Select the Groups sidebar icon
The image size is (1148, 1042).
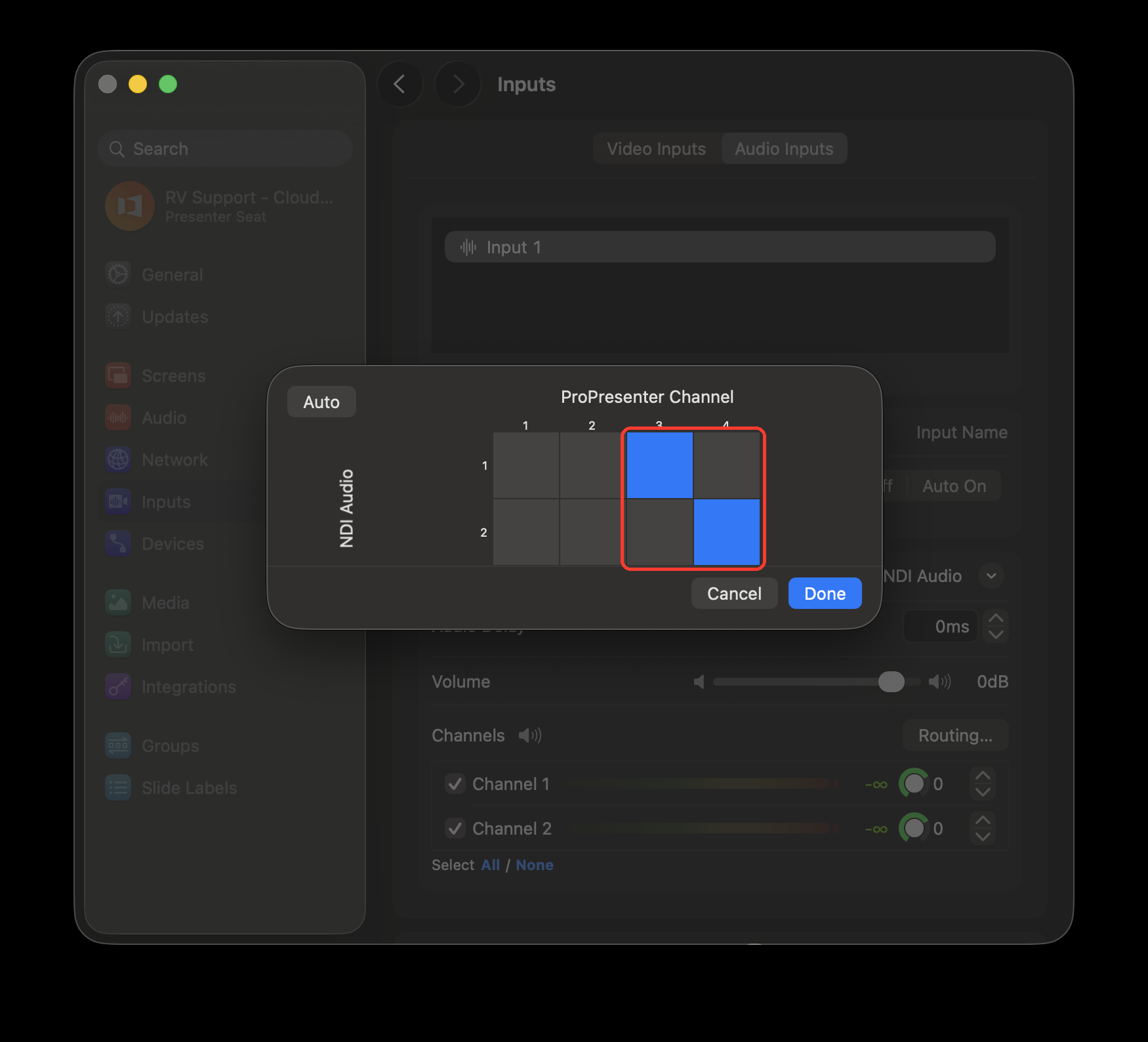[x=118, y=745]
